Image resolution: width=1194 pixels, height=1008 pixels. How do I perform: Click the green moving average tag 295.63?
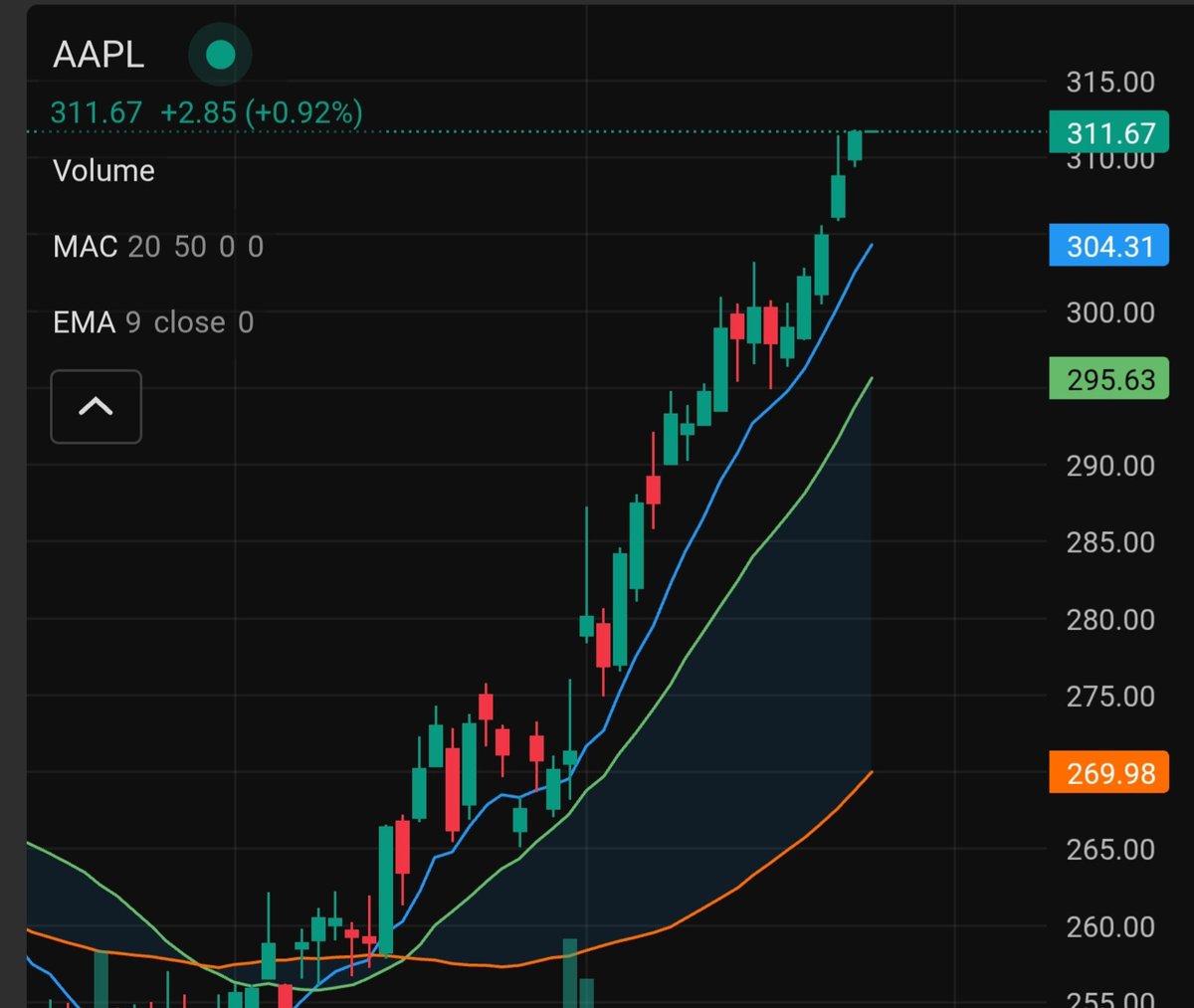pos(1108,379)
